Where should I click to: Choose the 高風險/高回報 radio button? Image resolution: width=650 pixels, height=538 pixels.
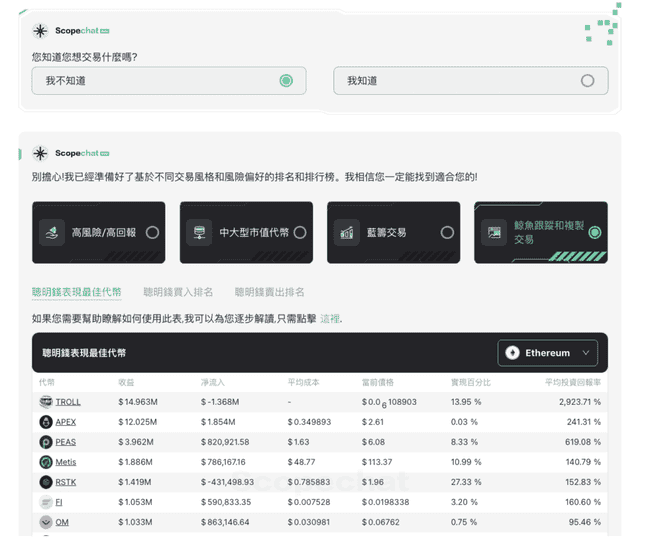click(x=152, y=233)
